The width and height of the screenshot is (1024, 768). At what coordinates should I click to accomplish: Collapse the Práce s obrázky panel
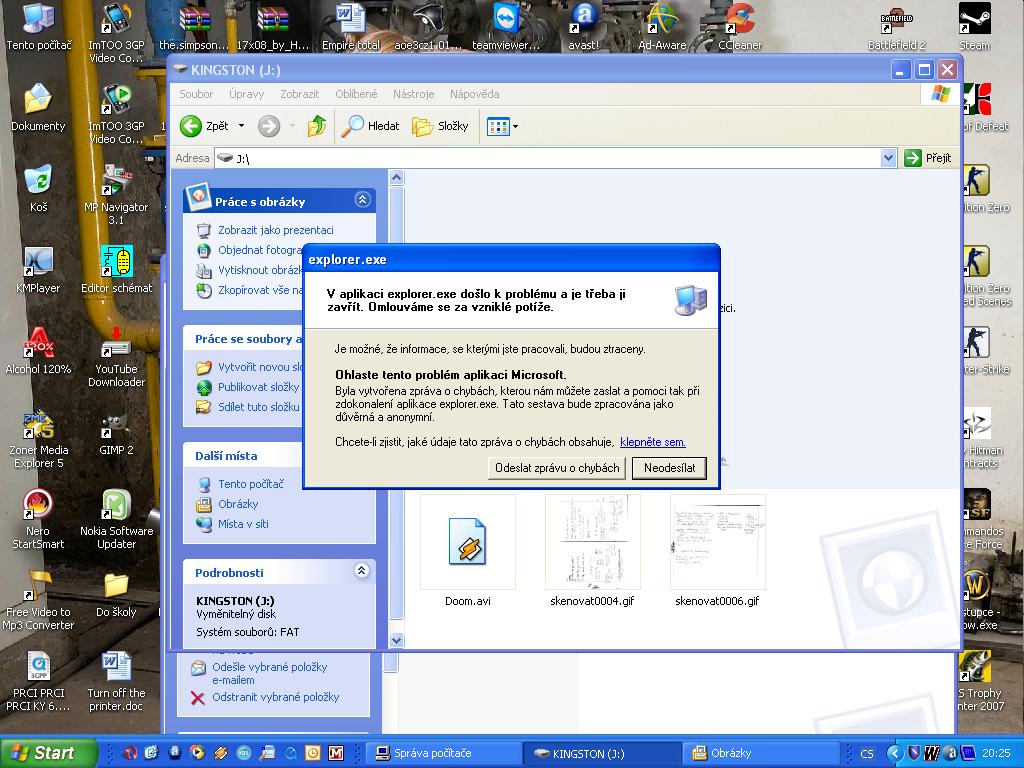(x=362, y=200)
